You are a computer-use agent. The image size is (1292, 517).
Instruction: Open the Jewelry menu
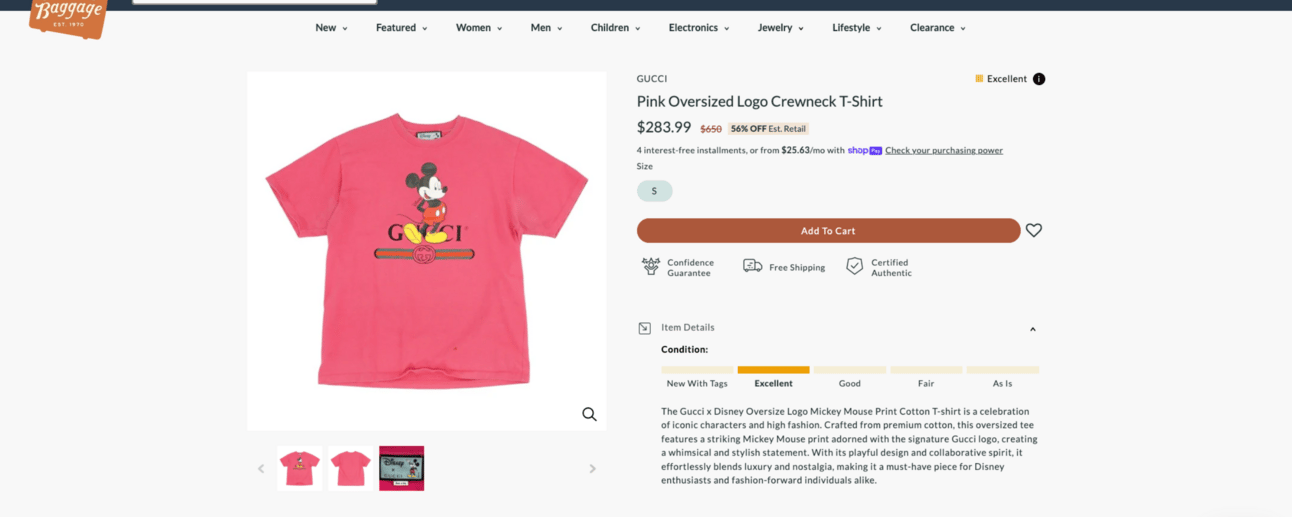(780, 28)
